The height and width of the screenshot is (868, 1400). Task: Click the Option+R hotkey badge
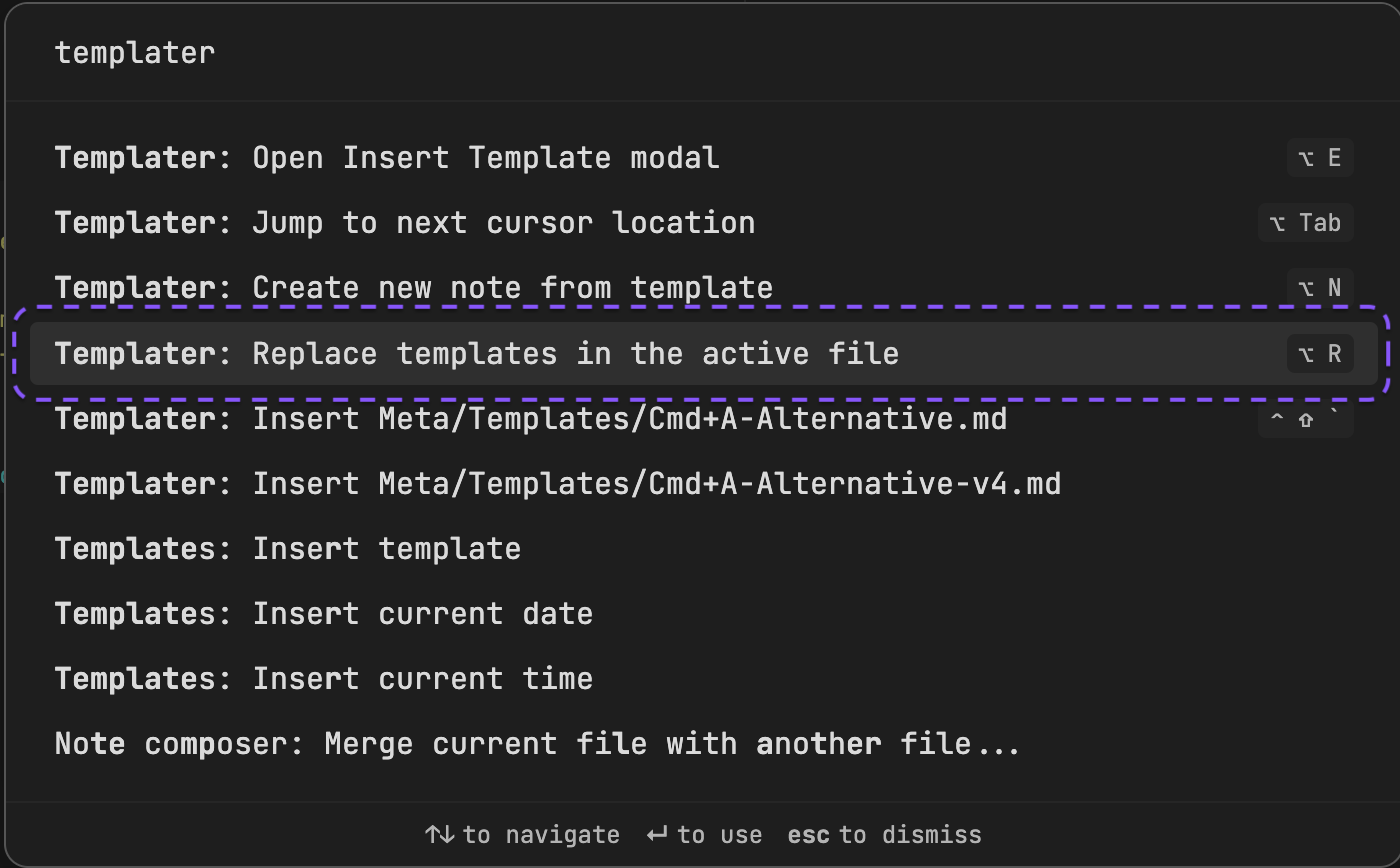(1319, 353)
